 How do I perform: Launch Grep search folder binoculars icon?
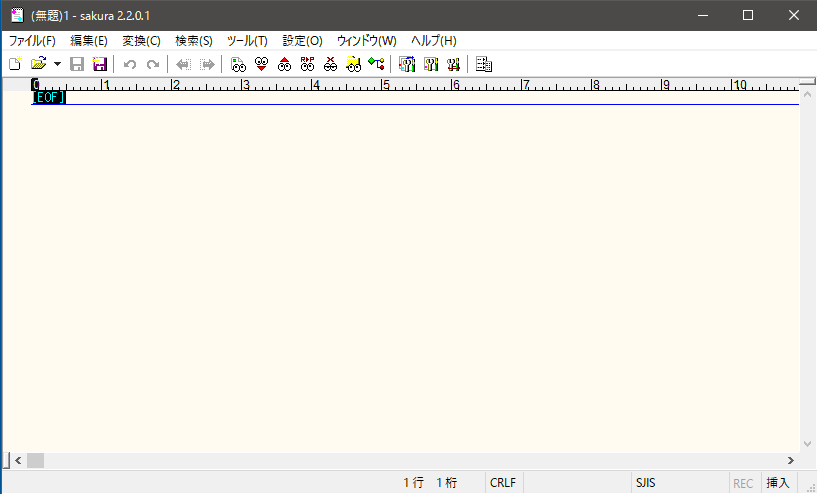click(x=353, y=64)
